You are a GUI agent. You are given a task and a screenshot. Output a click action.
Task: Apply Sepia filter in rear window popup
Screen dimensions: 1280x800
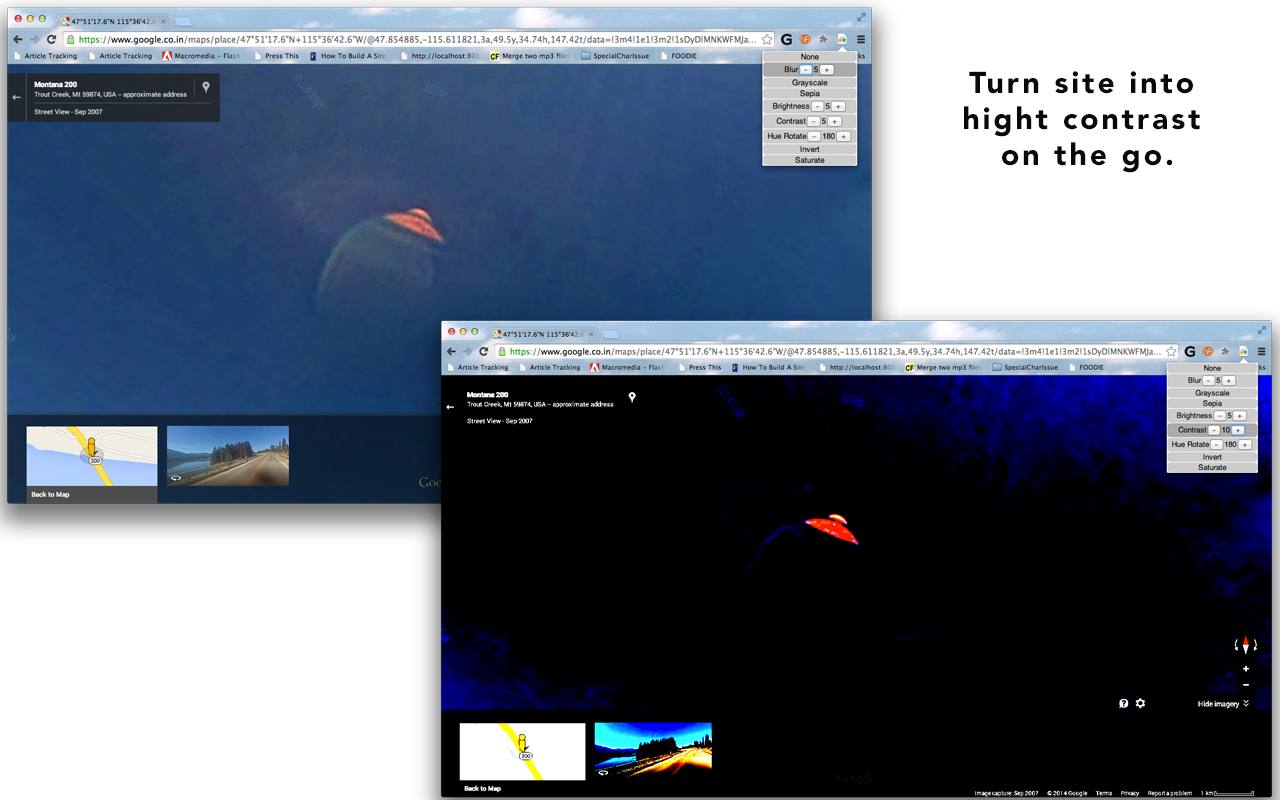[x=810, y=94]
